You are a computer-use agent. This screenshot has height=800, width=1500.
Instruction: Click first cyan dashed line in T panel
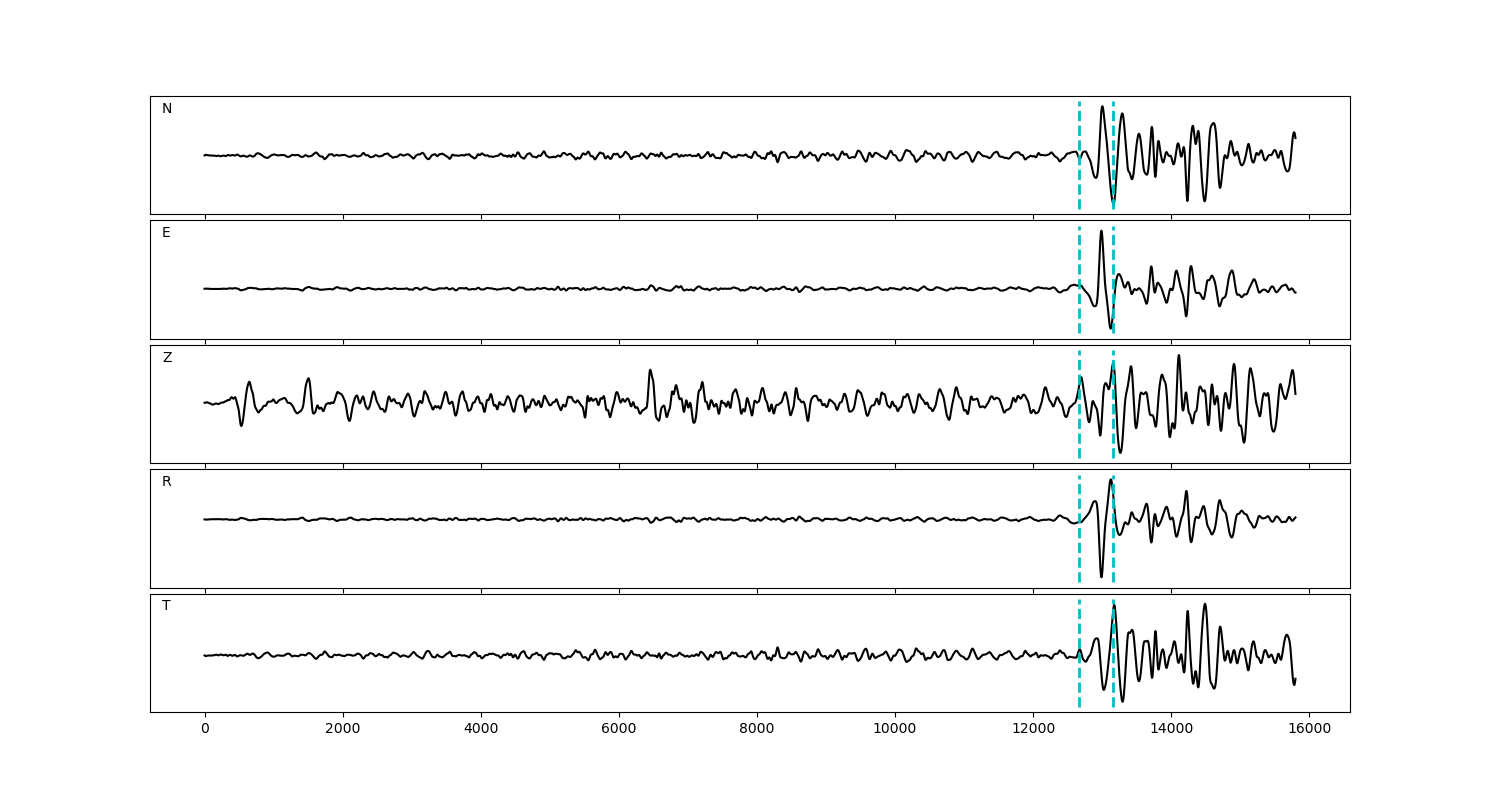click(x=1079, y=680)
